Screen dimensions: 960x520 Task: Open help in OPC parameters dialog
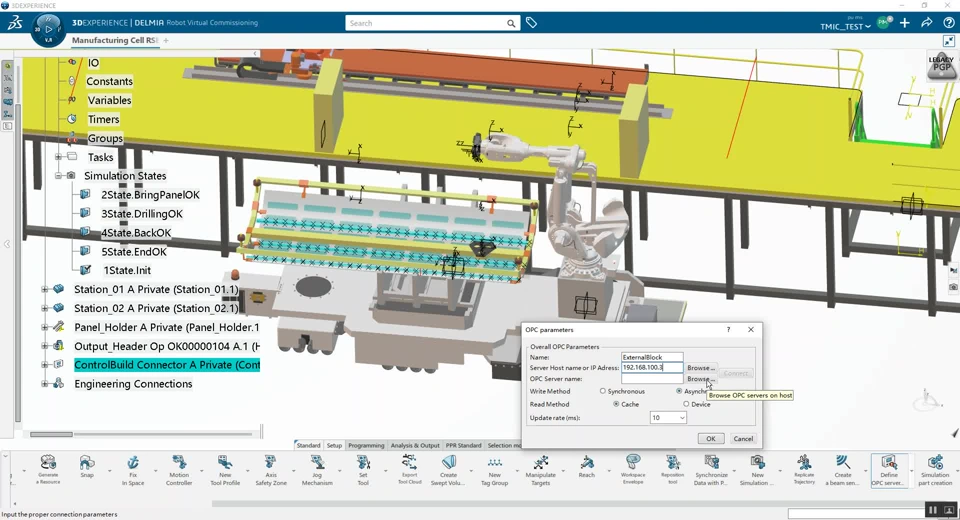click(728, 330)
